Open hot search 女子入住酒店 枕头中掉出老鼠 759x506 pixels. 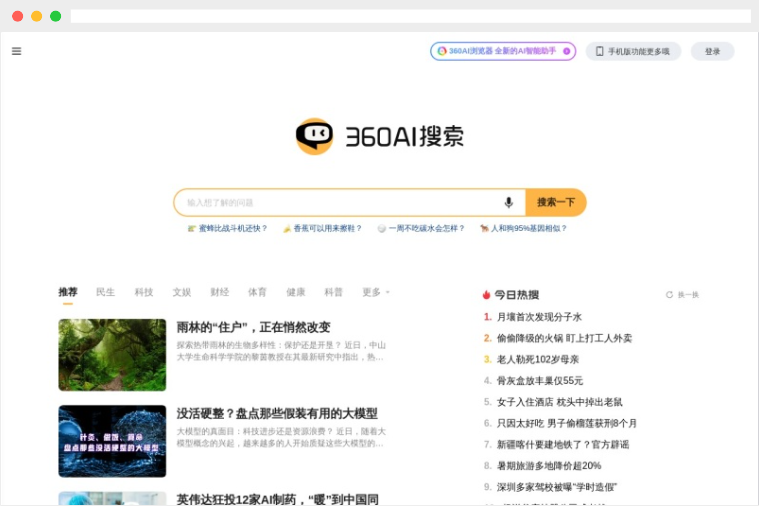560,402
